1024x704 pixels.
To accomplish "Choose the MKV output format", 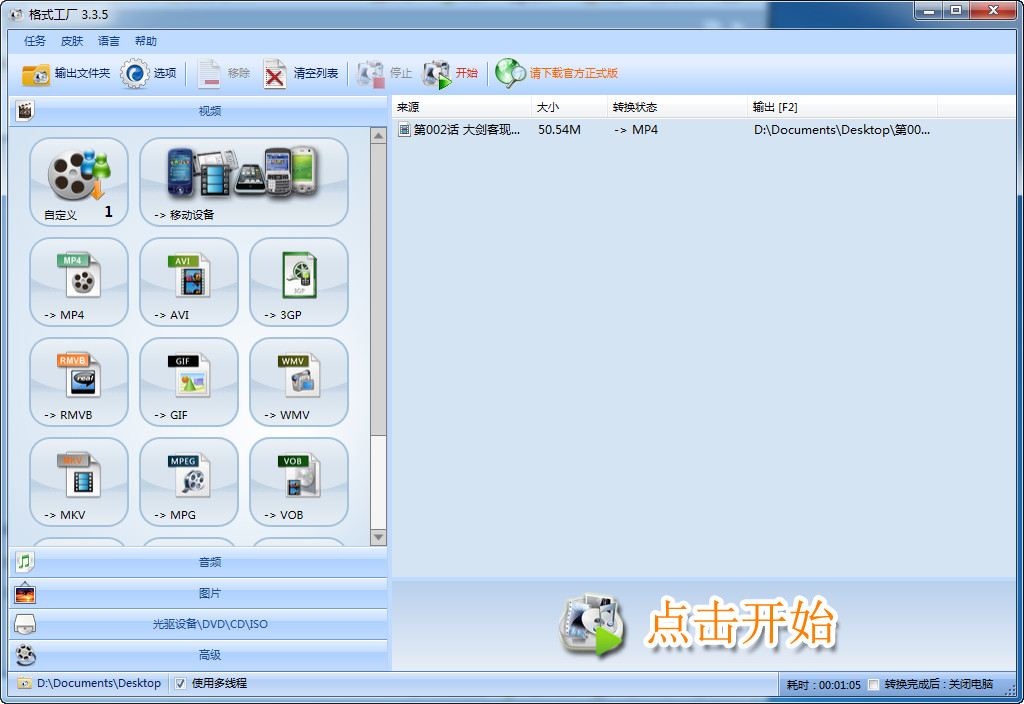I will click(x=79, y=482).
